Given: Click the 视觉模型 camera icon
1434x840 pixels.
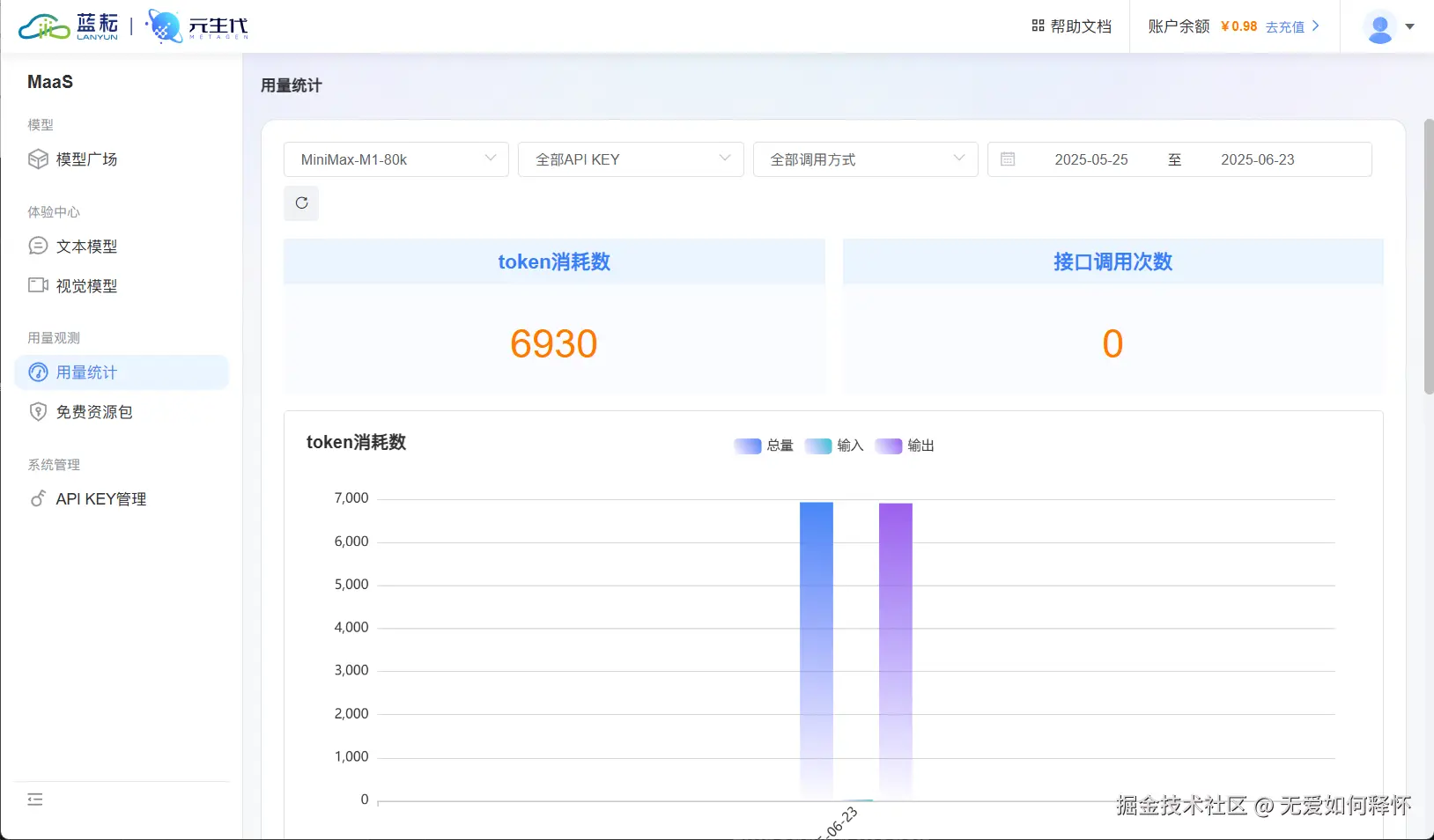Looking at the screenshot, I should click(38, 285).
